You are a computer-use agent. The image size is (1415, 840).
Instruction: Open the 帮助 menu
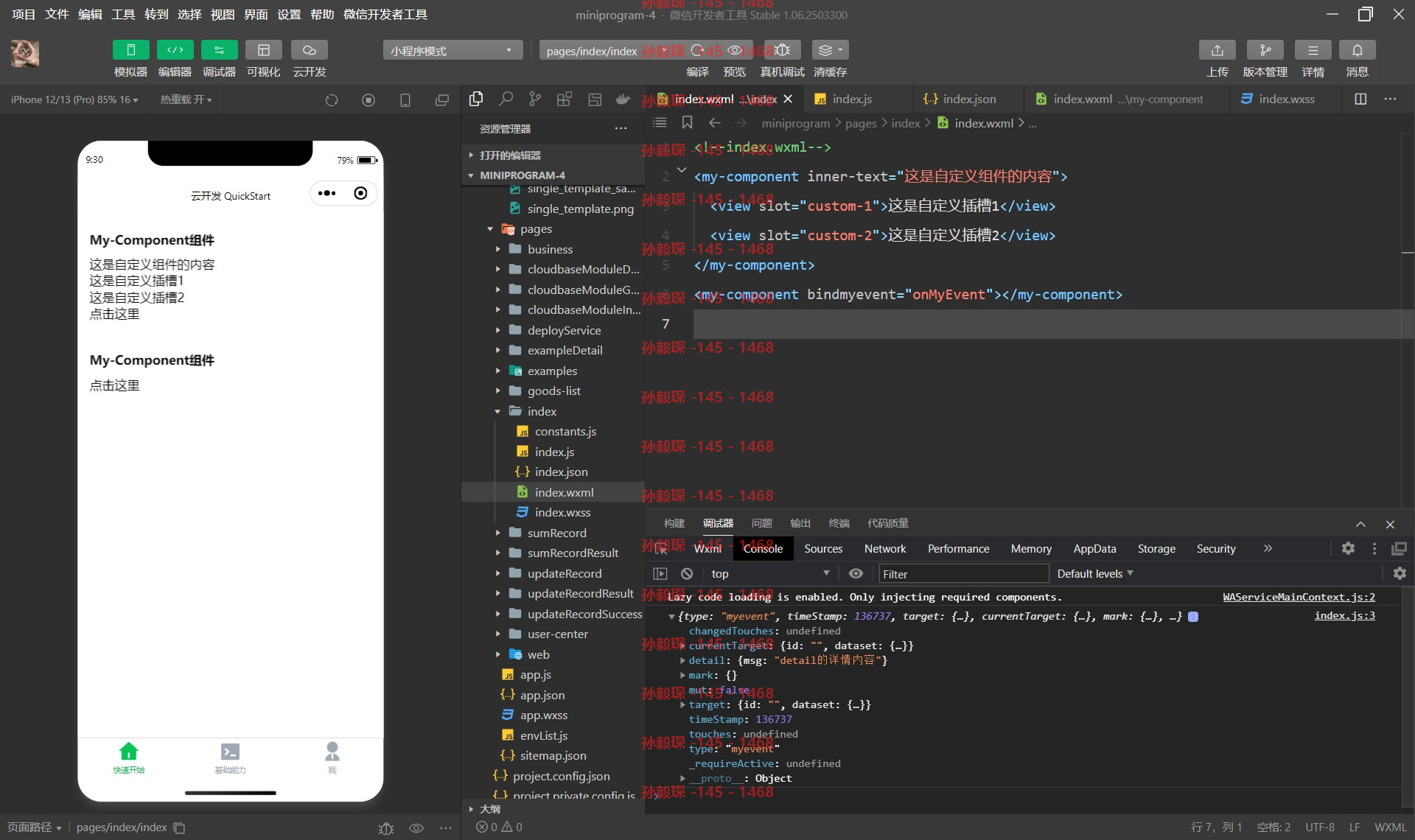[322, 14]
